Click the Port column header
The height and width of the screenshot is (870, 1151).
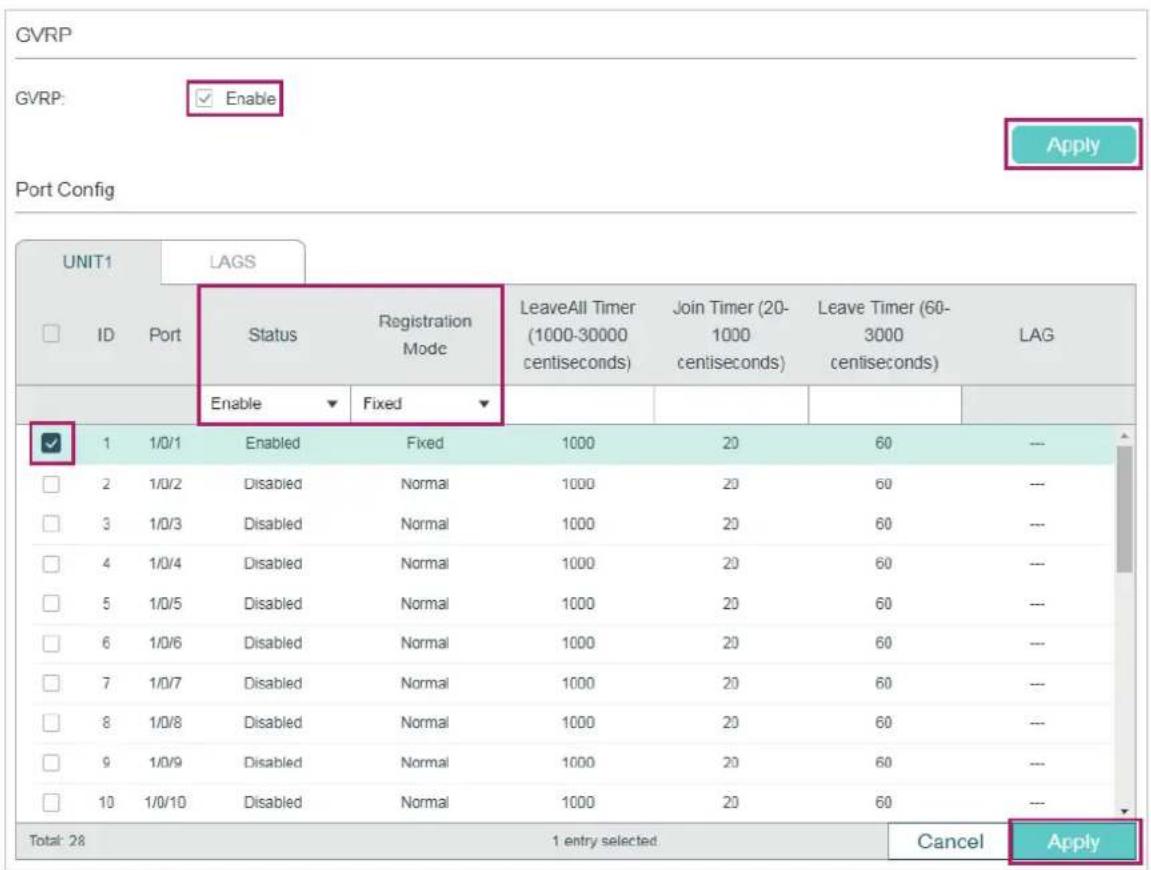point(164,335)
